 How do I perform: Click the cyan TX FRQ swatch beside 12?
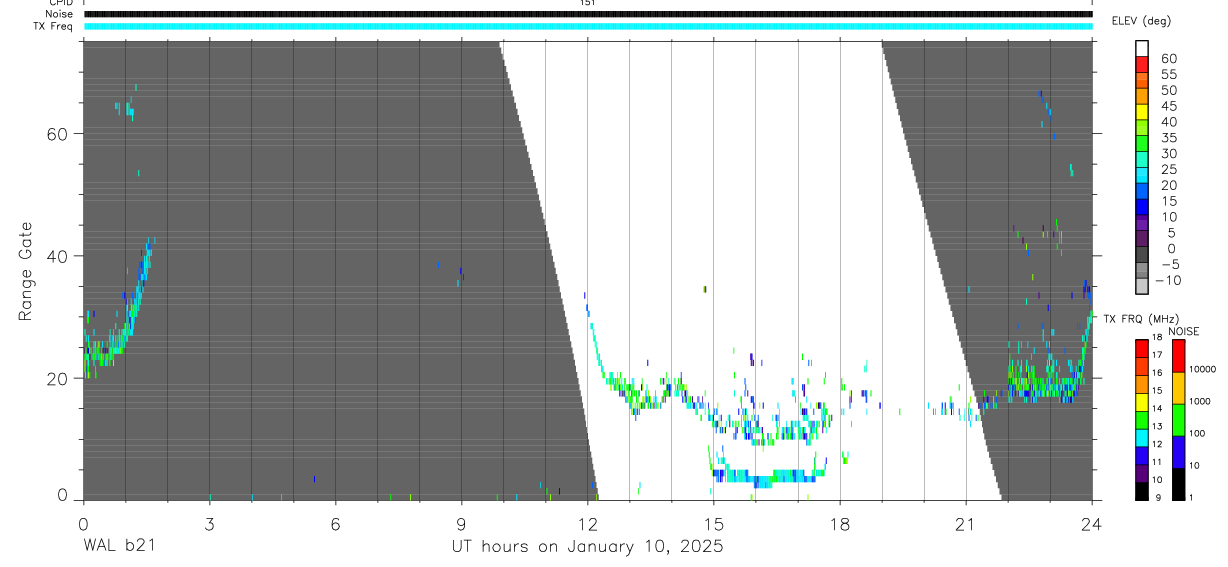coord(1141,437)
